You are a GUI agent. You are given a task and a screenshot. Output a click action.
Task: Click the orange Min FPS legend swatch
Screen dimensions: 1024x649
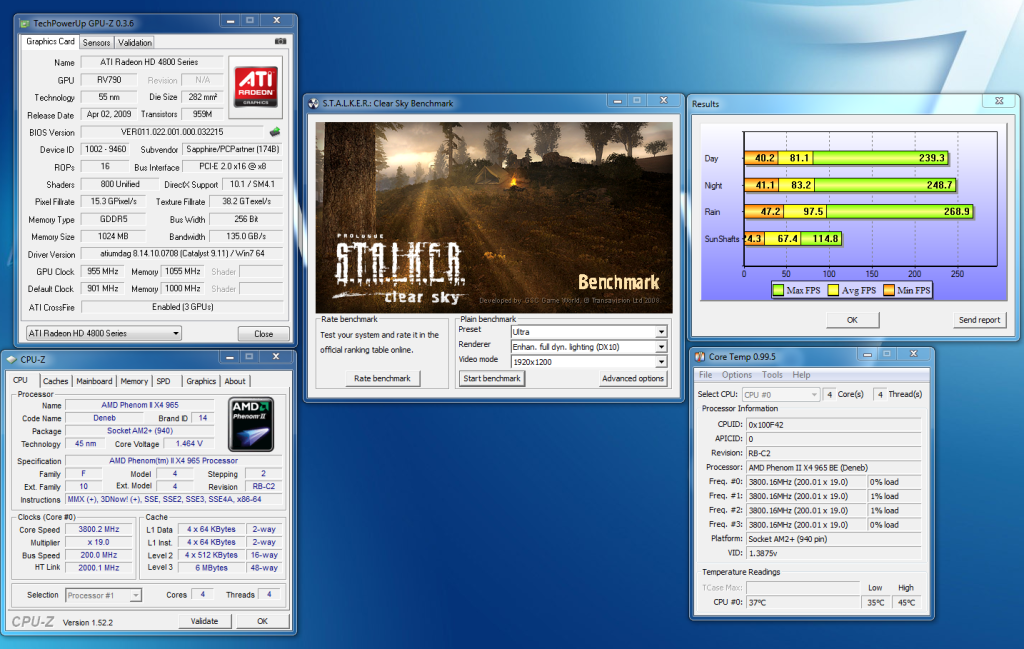click(x=888, y=290)
